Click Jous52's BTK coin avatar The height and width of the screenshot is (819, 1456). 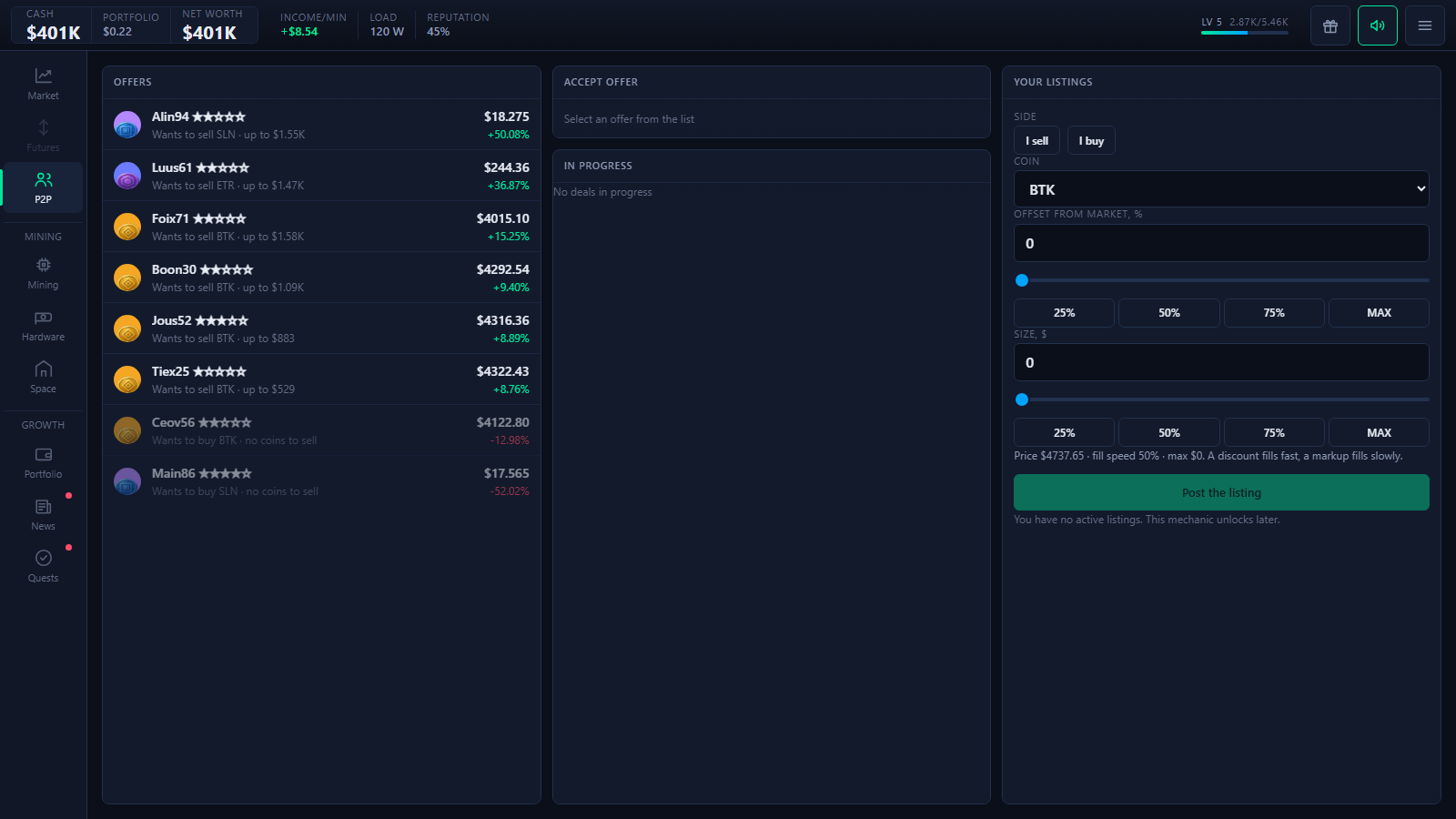tap(127, 329)
